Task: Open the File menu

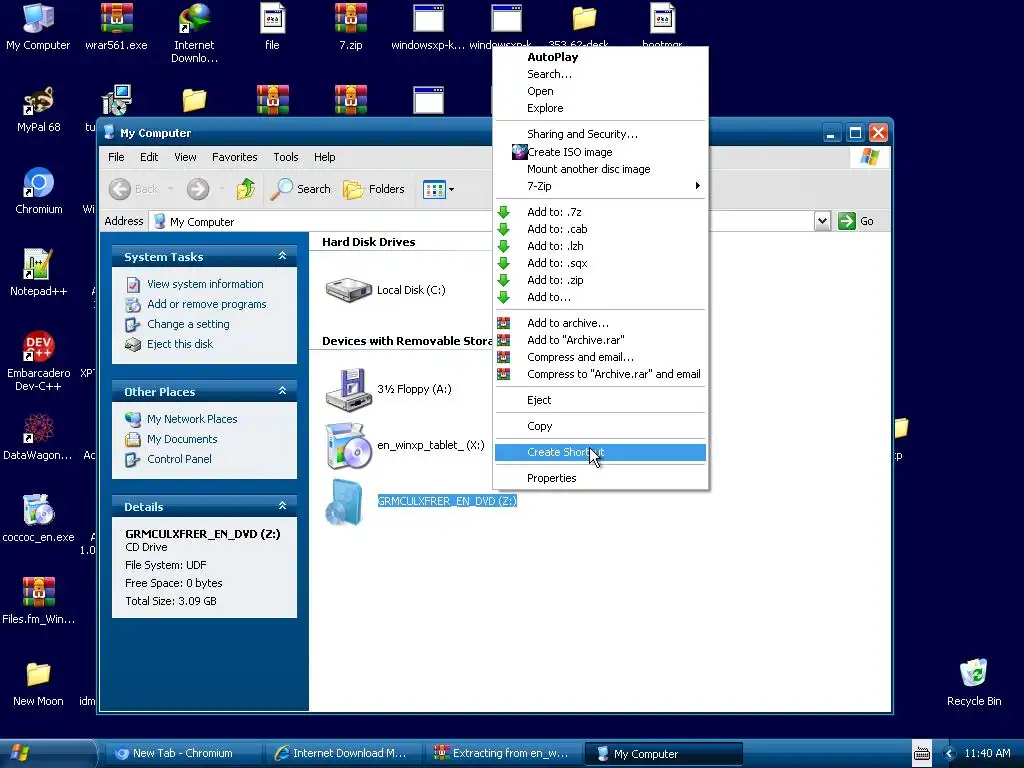Action: pos(116,157)
